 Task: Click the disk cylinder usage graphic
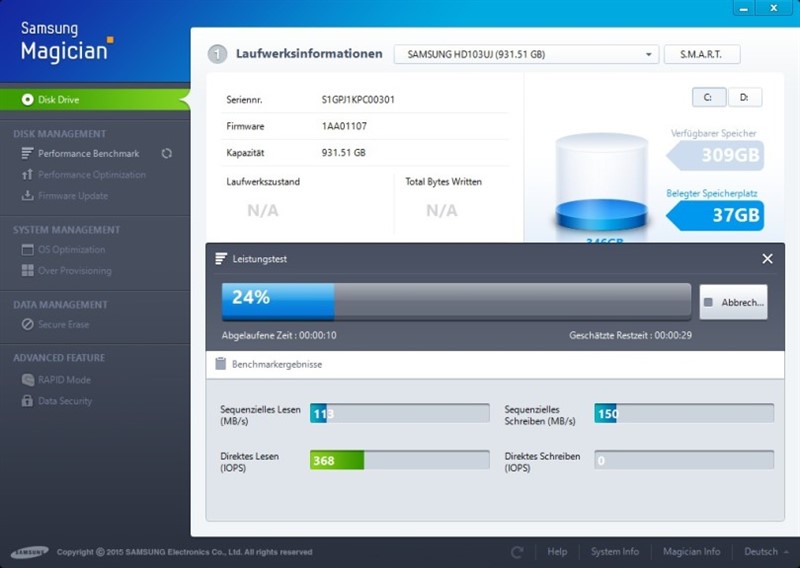coord(601,182)
